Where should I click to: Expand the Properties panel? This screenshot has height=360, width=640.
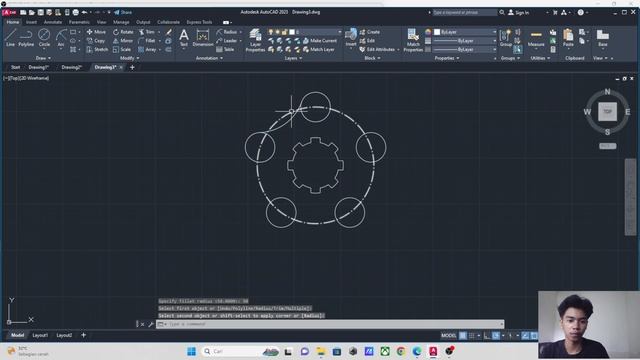coord(447,58)
